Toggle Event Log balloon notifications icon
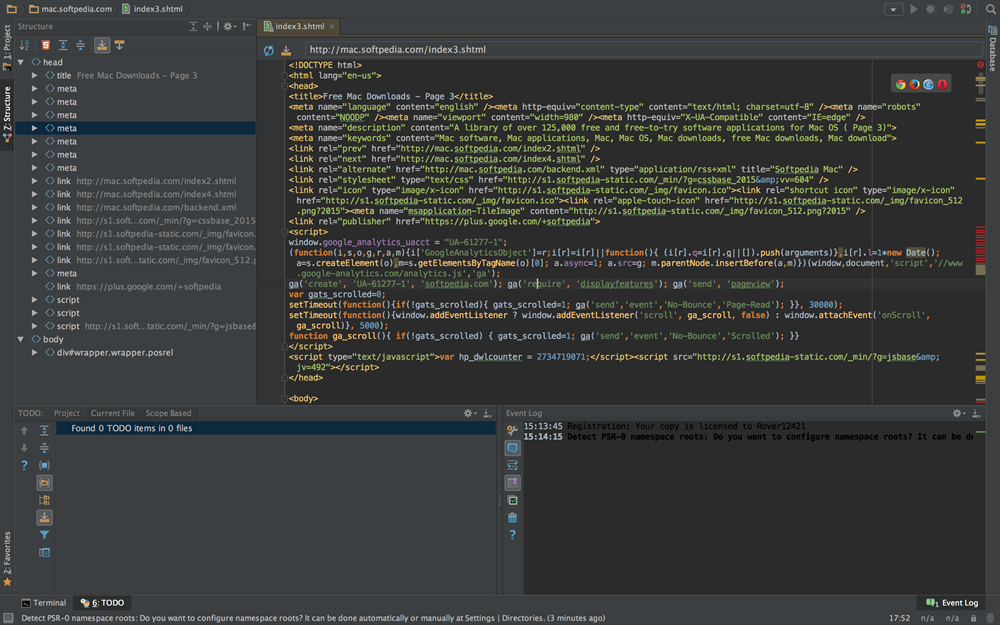This screenshot has width=1000, height=625. (x=512, y=448)
